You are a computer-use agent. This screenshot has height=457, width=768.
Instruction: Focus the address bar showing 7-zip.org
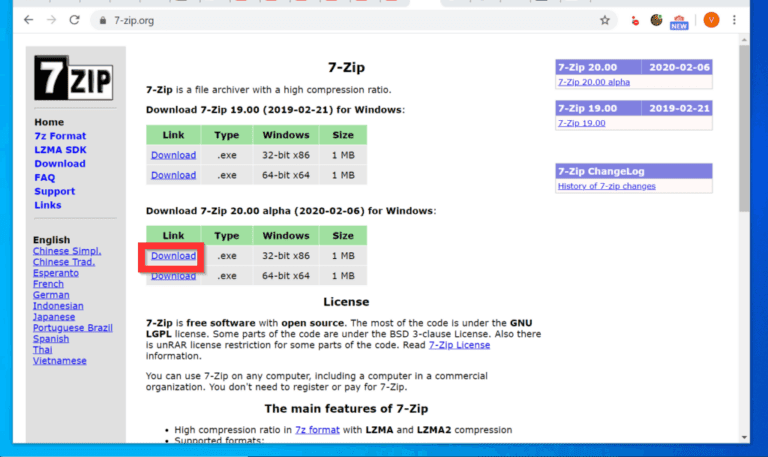point(300,20)
